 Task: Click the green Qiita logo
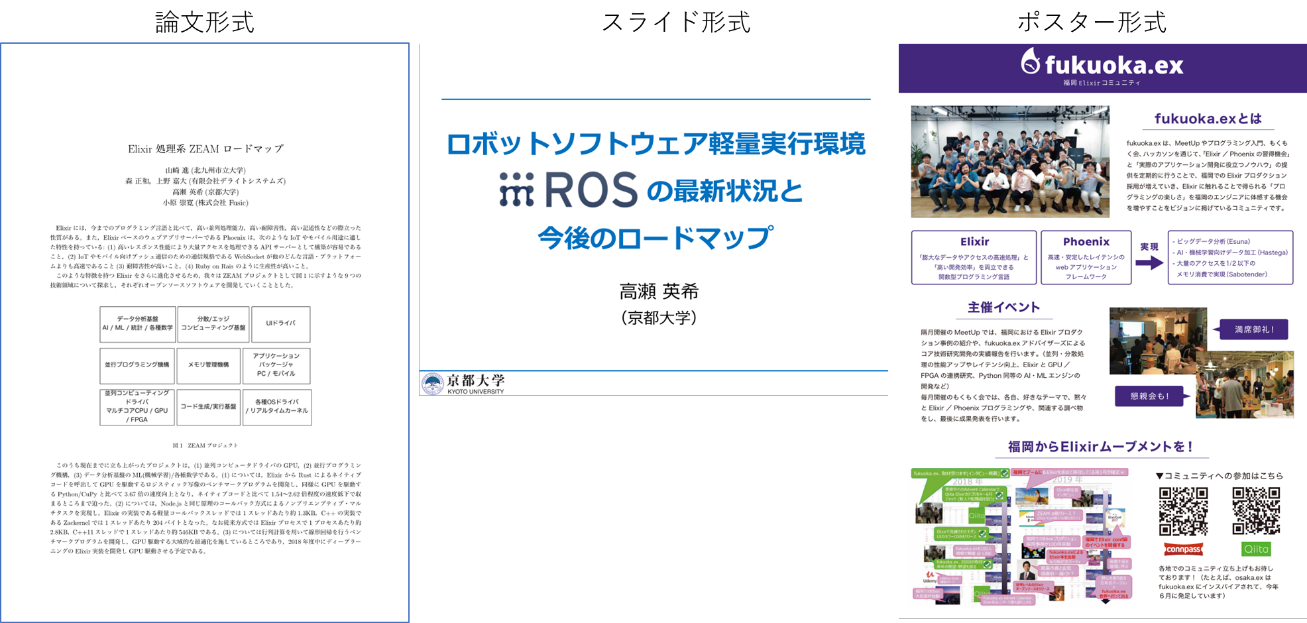click(1256, 549)
